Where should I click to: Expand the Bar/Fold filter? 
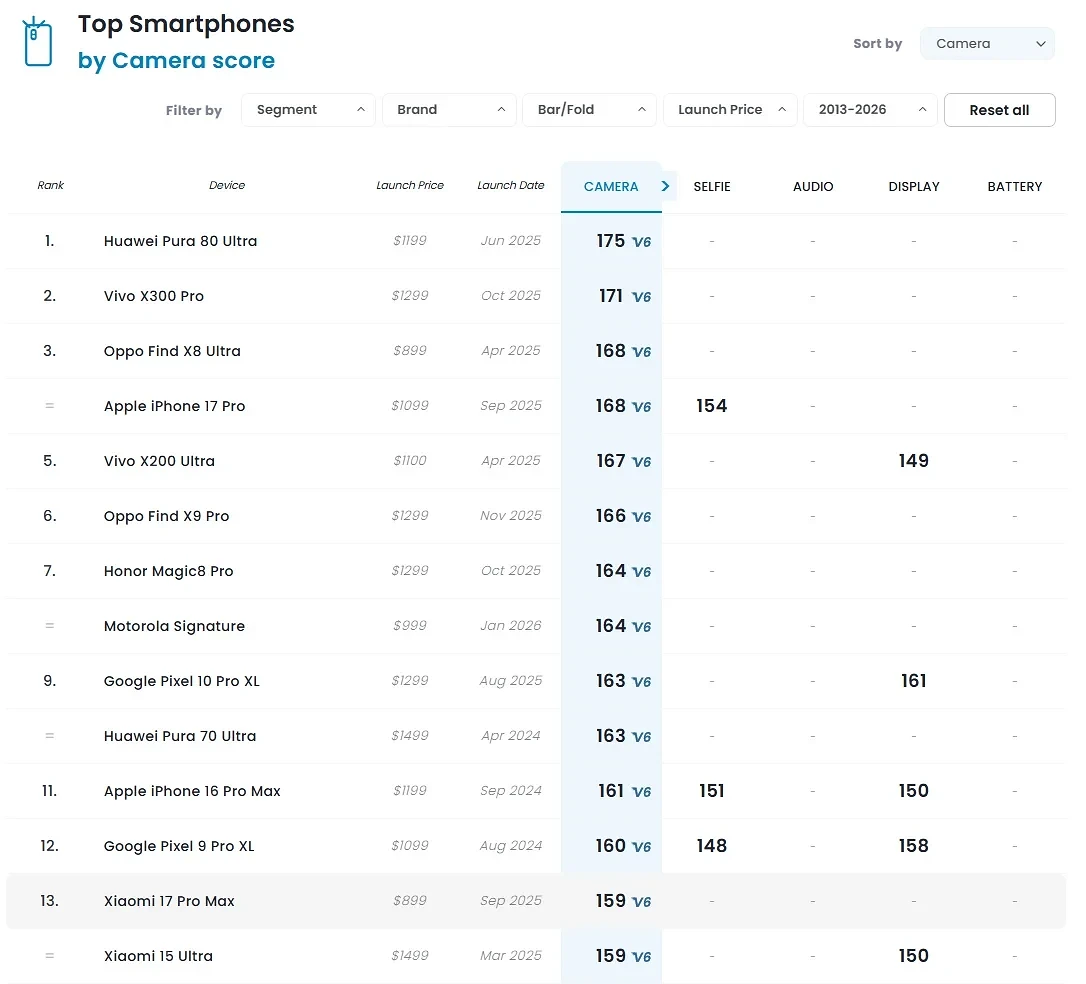589,110
